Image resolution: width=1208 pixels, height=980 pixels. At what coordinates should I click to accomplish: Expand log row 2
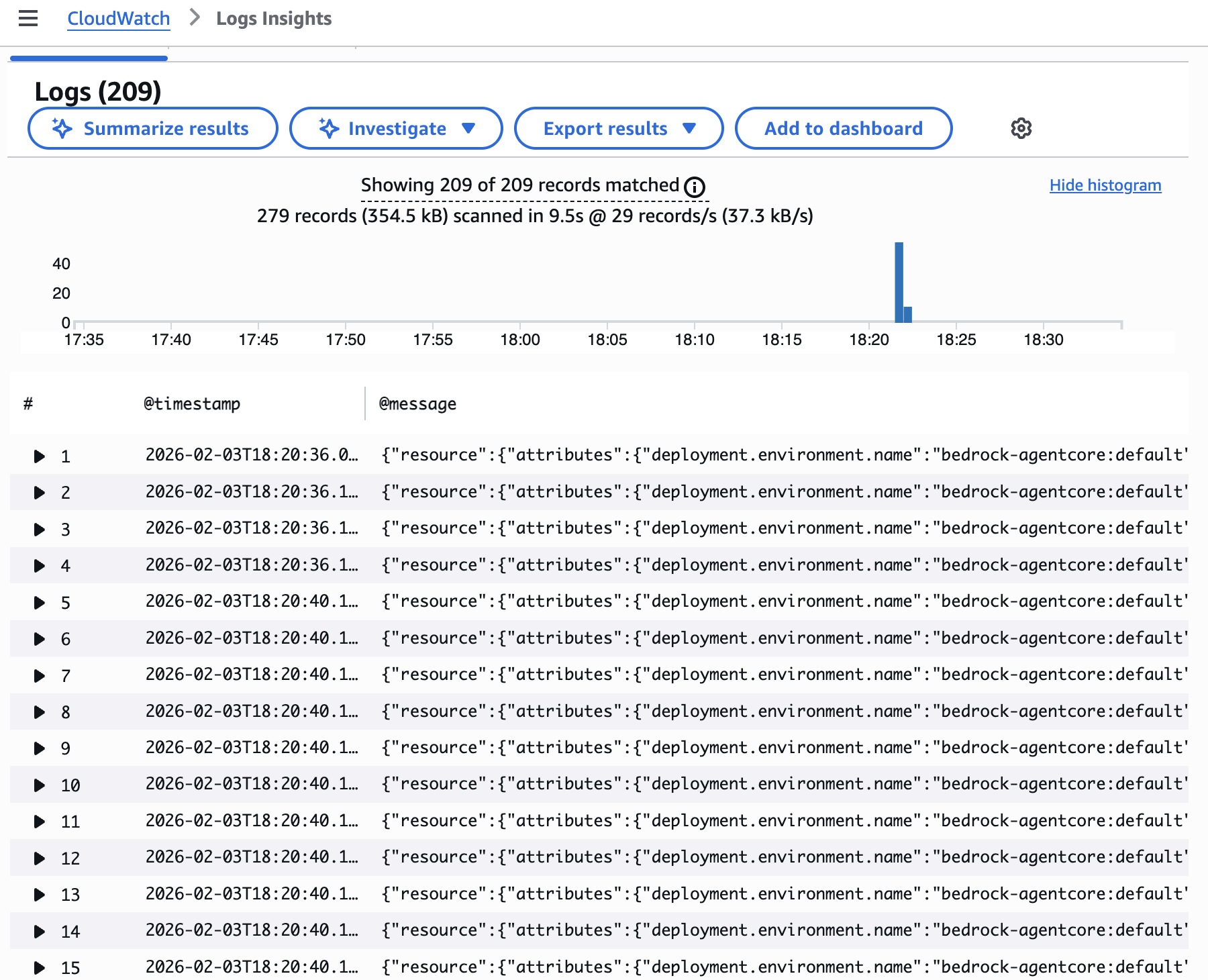click(x=40, y=493)
